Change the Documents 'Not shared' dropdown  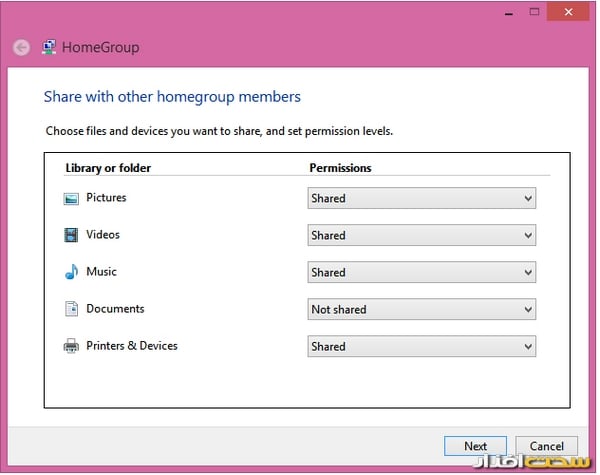421,310
